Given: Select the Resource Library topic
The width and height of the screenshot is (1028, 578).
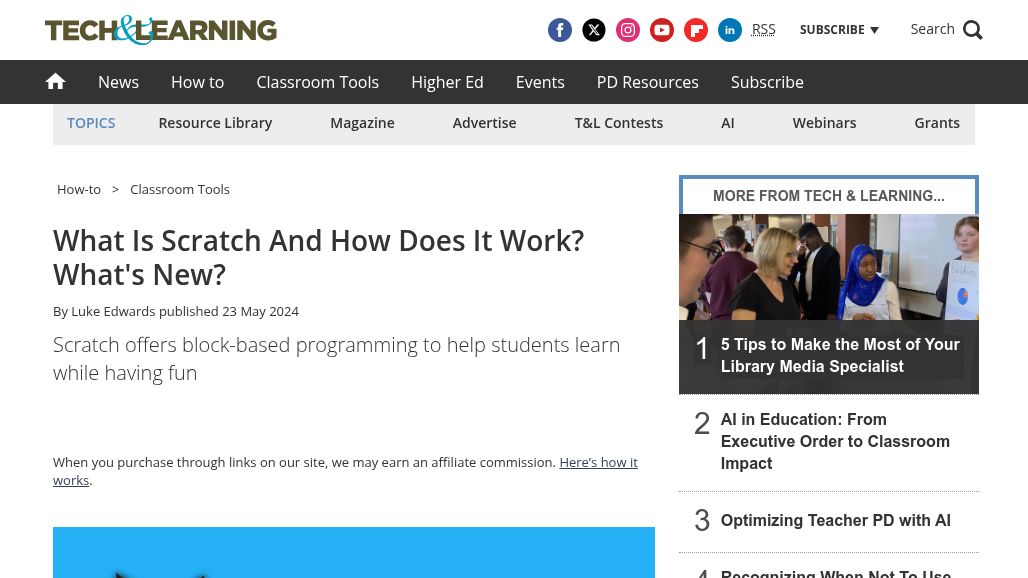Looking at the screenshot, I should (215, 123).
